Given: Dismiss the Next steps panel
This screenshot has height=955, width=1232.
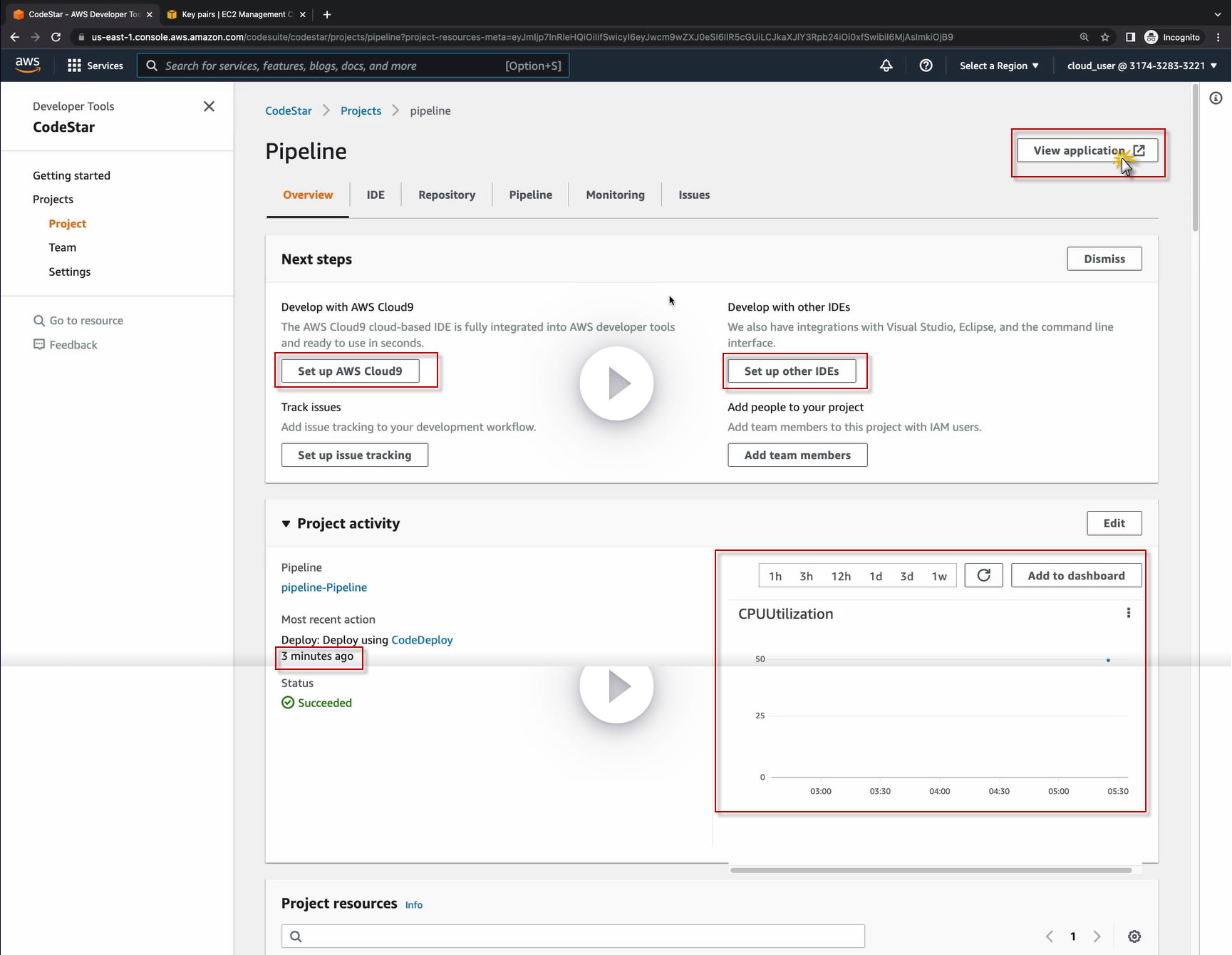Looking at the screenshot, I should coord(1104,259).
